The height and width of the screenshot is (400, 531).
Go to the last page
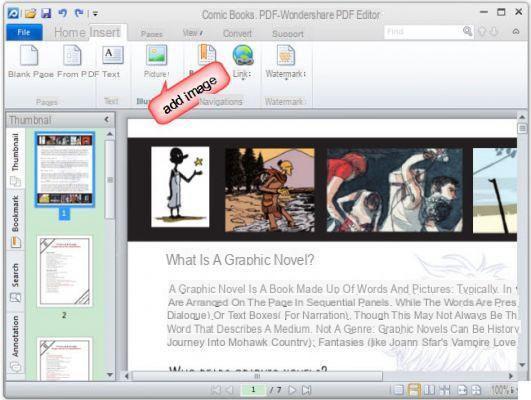click(x=306, y=390)
